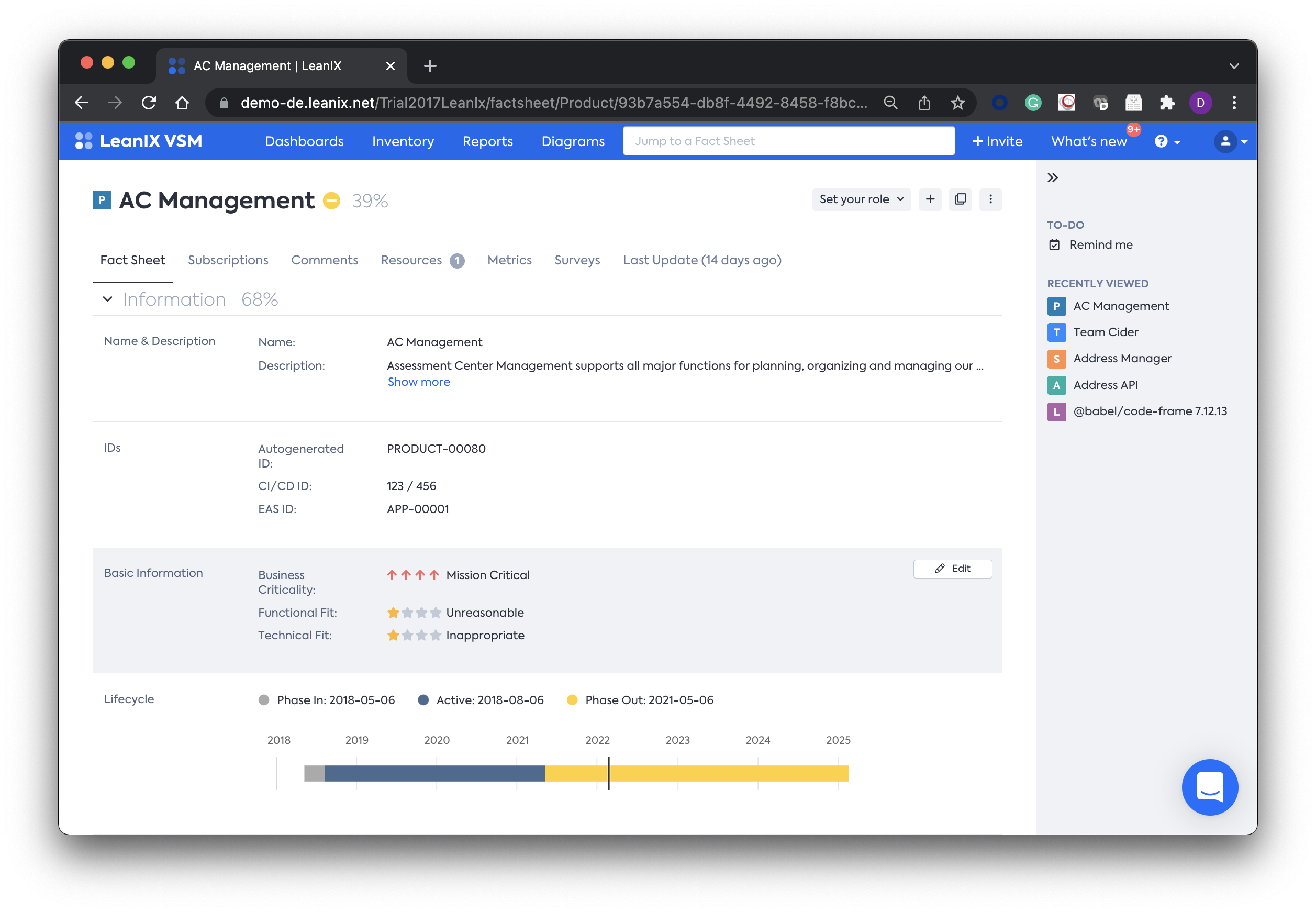
Task: Open the three-dot more actions menu
Action: [990, 199]
